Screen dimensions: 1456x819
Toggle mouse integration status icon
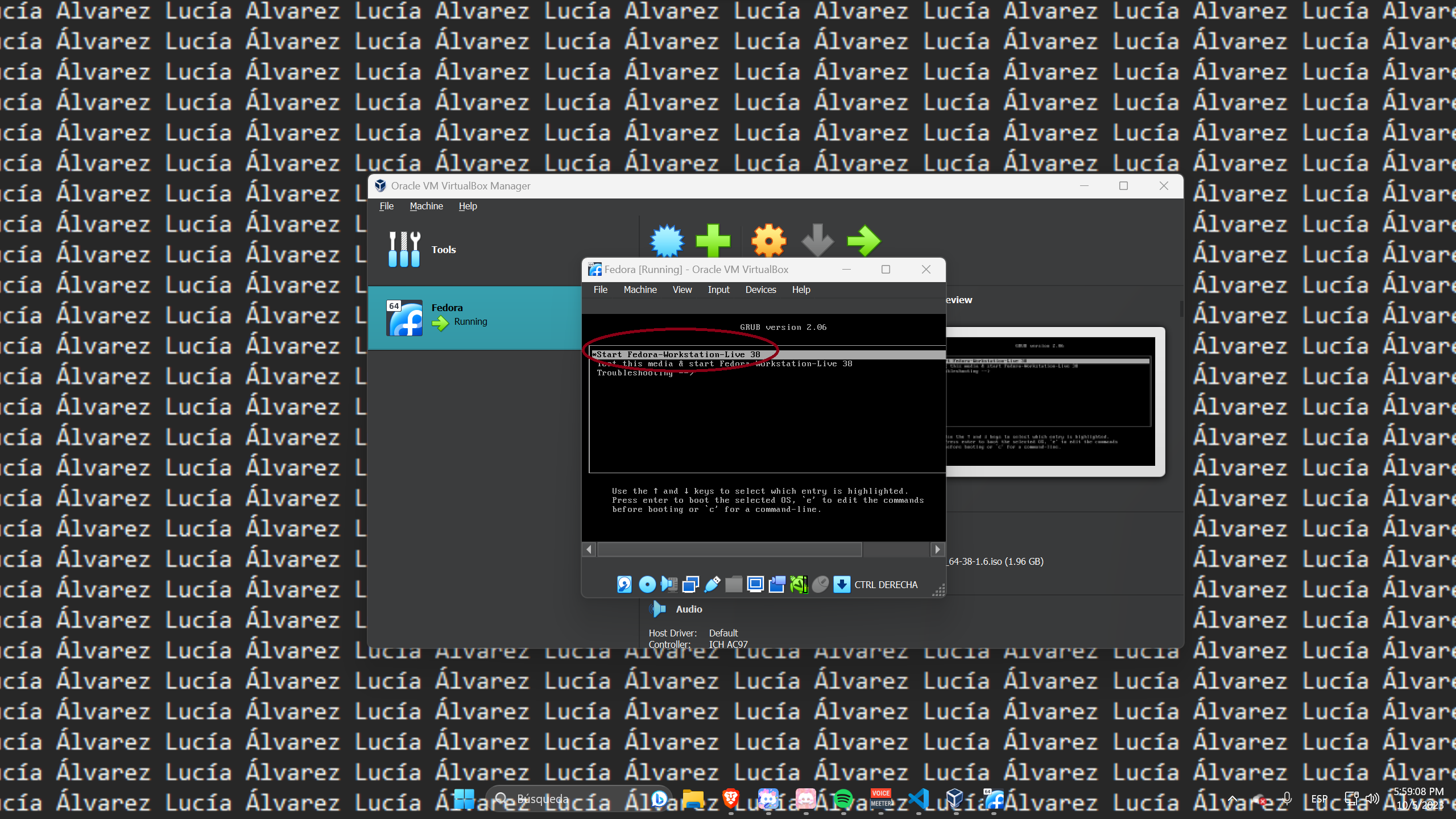pyautogui.click(x=820, y=584)
